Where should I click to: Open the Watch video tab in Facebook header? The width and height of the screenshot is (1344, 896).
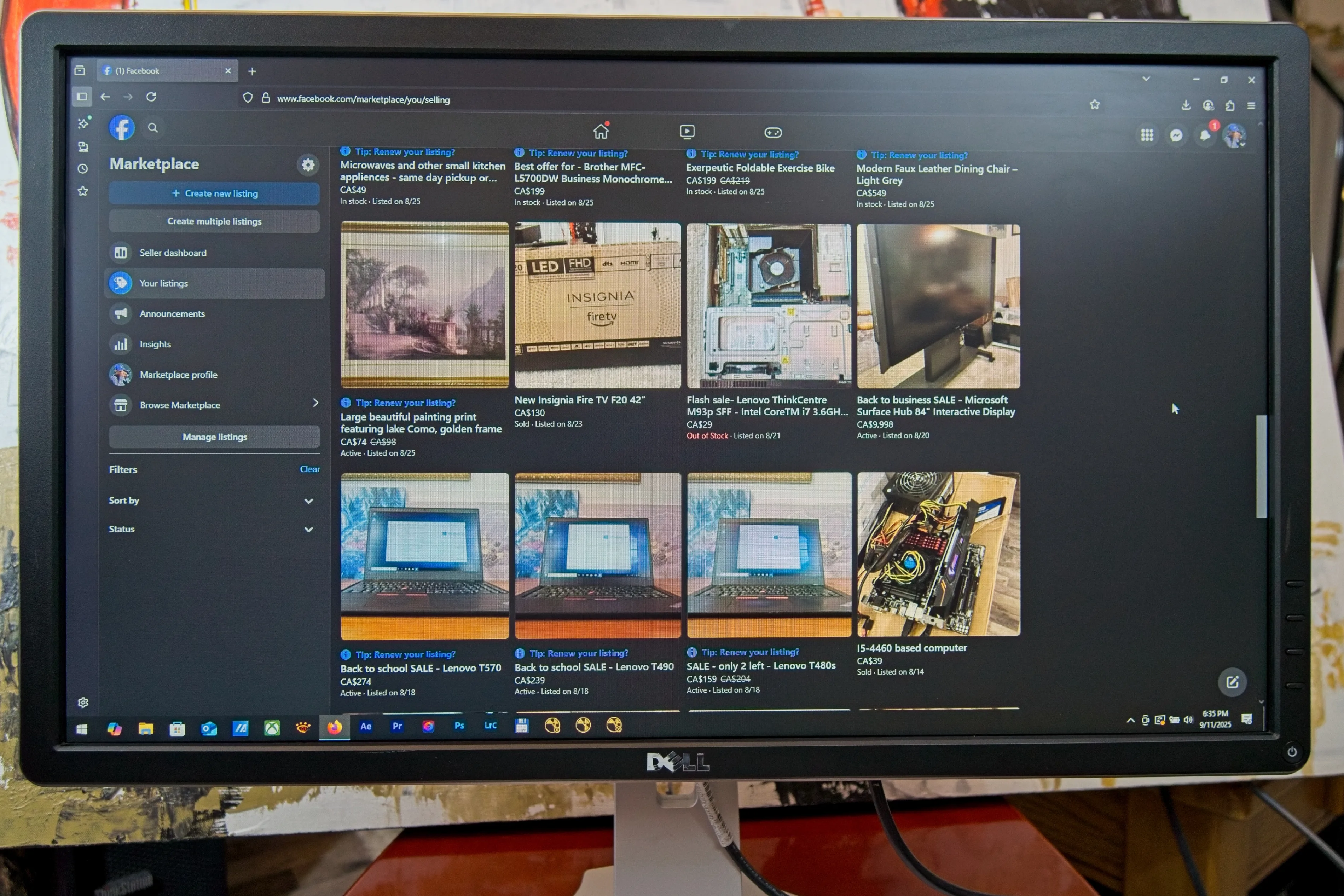pyautogui.click(x=687, y=132)
